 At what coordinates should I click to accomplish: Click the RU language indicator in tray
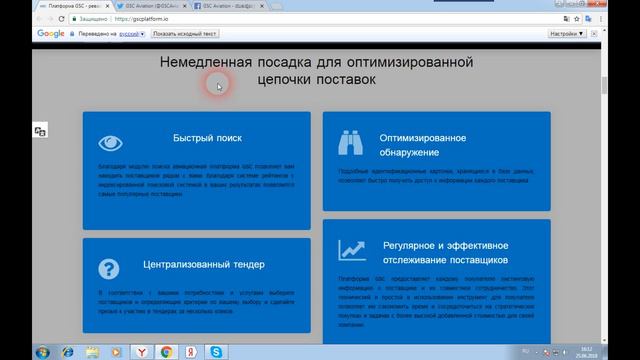click(526, 351)
